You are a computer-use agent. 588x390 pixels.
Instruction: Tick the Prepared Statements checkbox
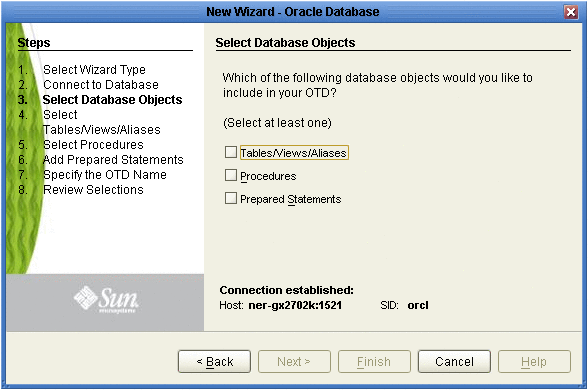pos(231,198)
